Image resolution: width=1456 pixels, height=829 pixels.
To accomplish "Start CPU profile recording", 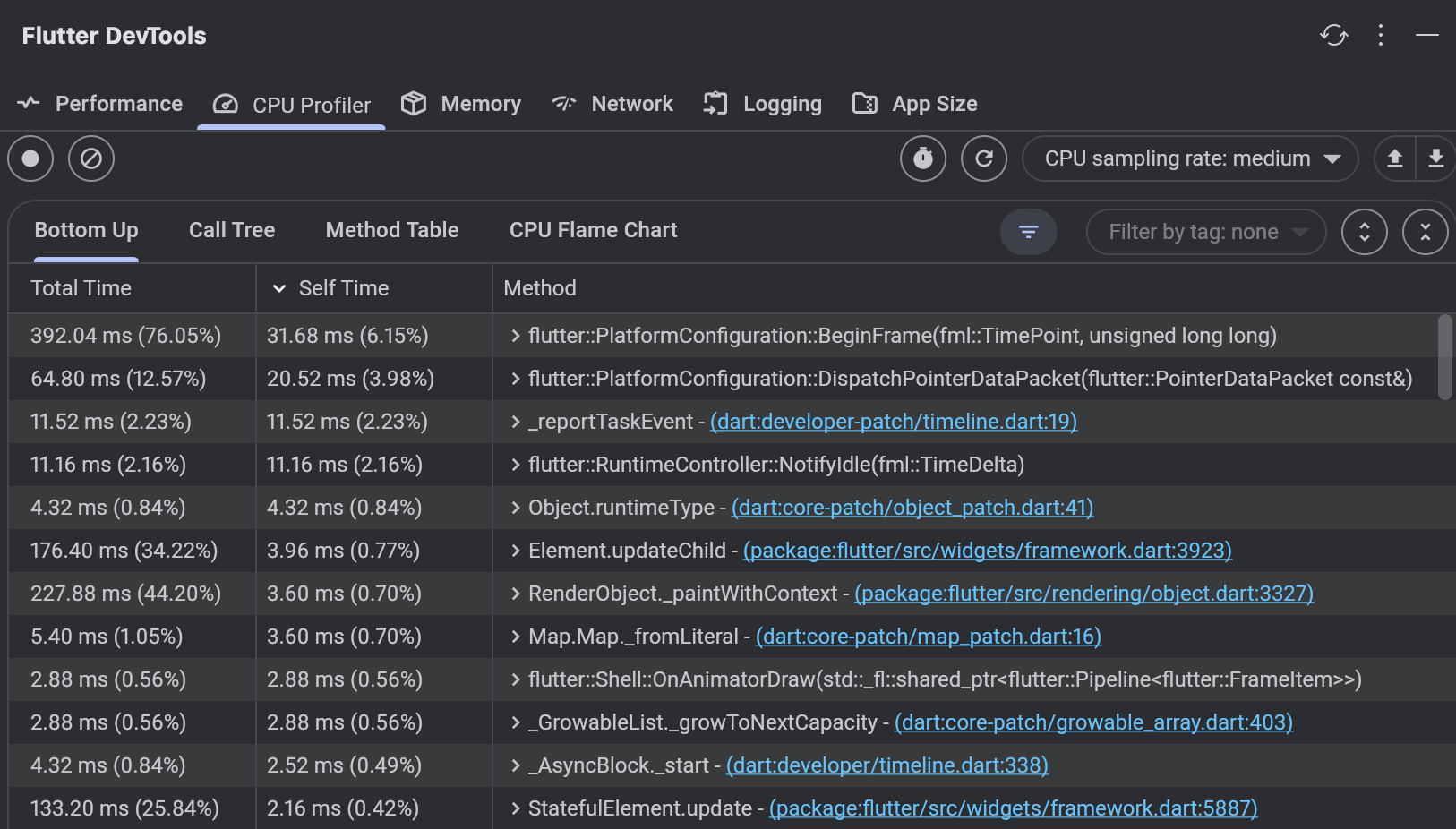I will (x=30, y=158).
